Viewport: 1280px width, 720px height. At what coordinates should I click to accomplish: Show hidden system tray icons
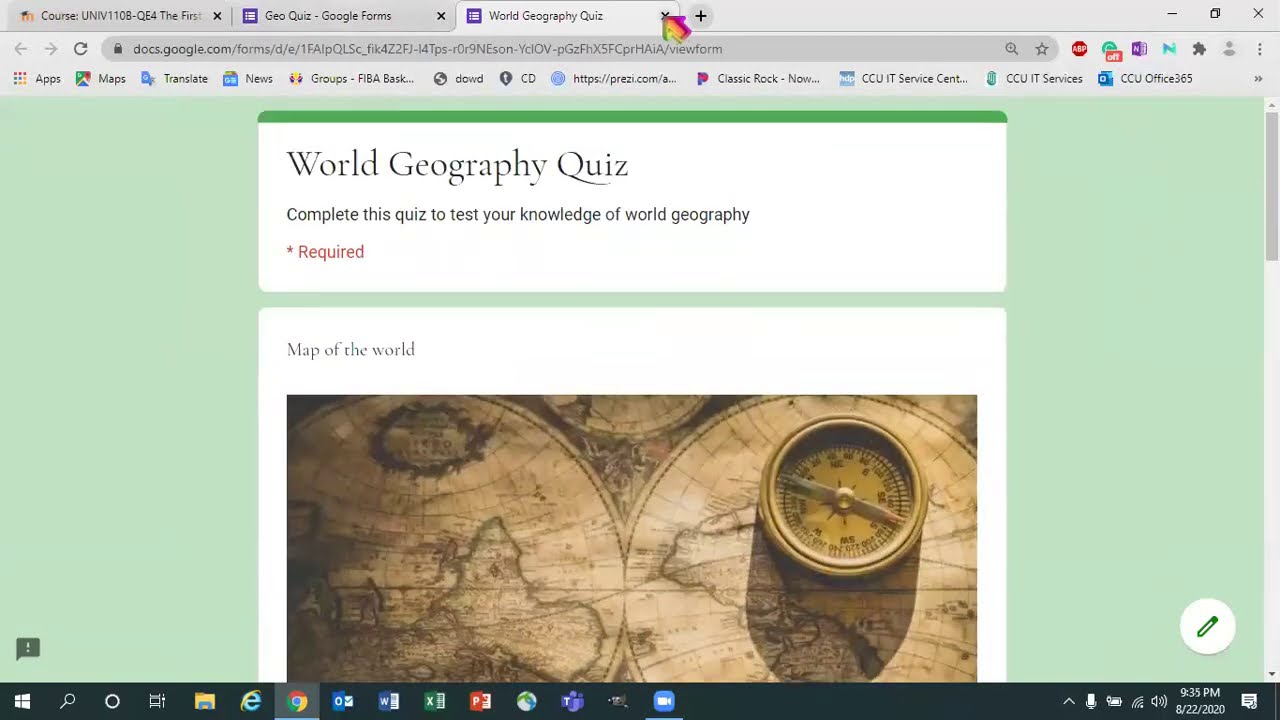click(1068, 701)
